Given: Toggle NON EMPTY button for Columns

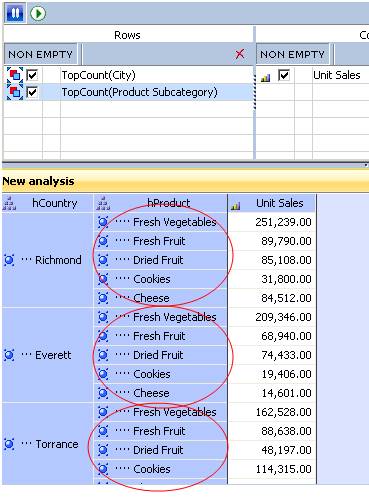Looking at the screenshot, I should [292, 54].
